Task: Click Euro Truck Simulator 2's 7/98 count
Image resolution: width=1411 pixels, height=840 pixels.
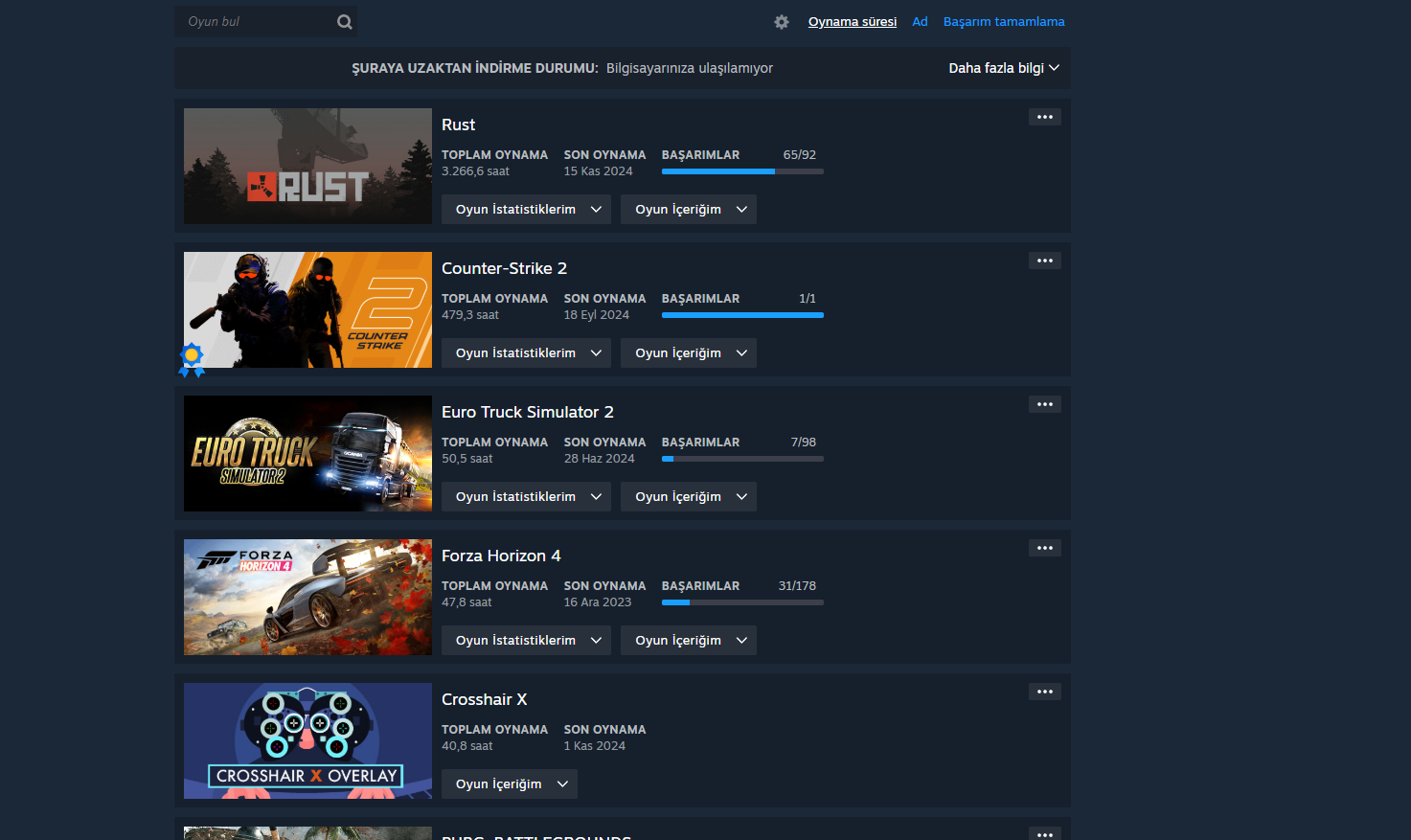Action: [804, 443]
